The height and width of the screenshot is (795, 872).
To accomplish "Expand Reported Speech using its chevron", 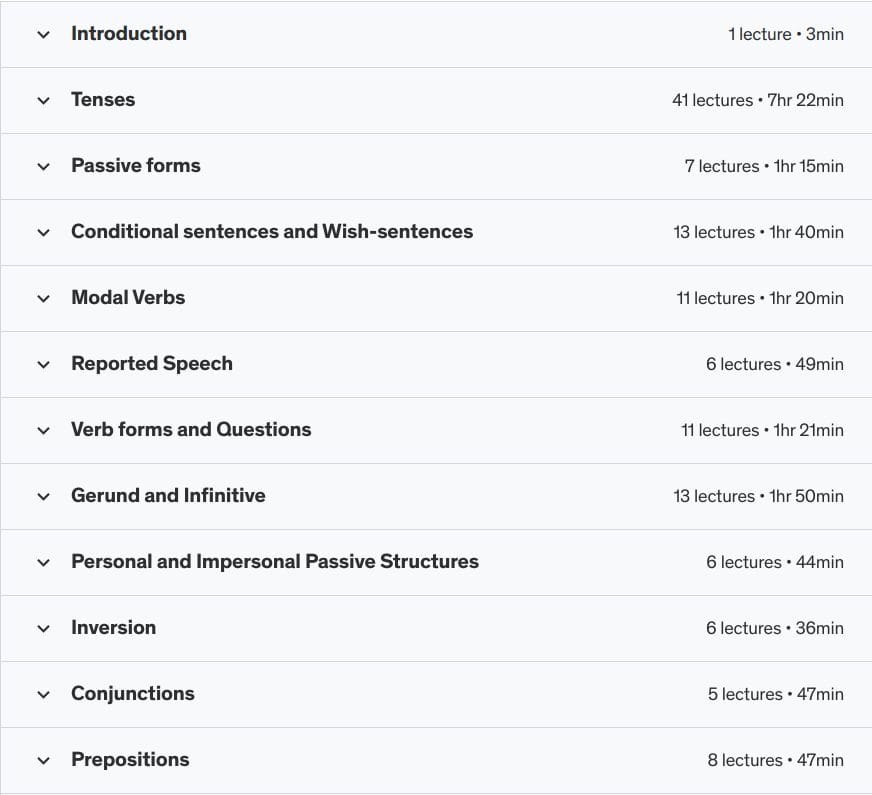I will 43,365.
